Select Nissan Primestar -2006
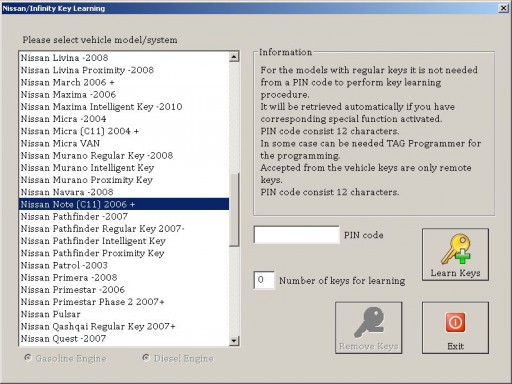The image size is (512, 384). (x=124, y=290)
